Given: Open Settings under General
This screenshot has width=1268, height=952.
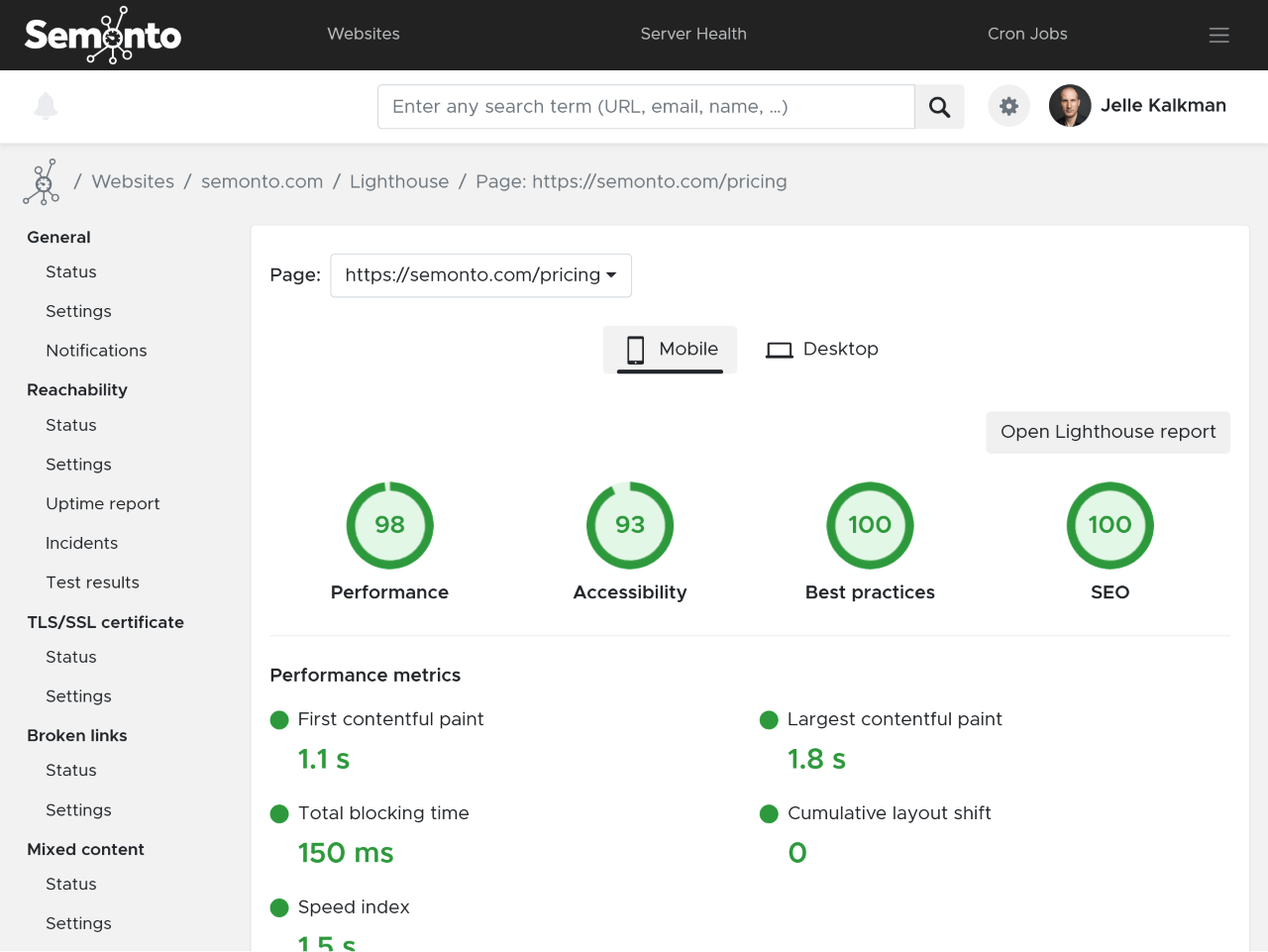Looking at the screenshot, I should point(78,311).
